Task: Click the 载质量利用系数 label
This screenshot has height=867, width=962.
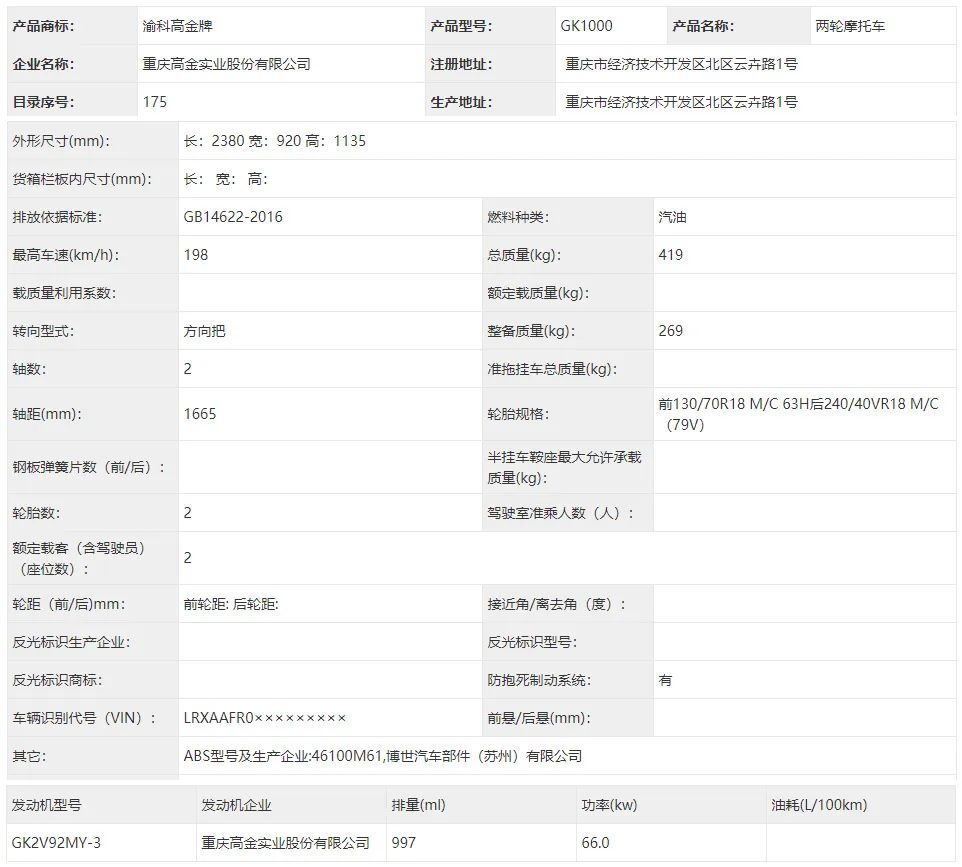Action: coord(64,293)
